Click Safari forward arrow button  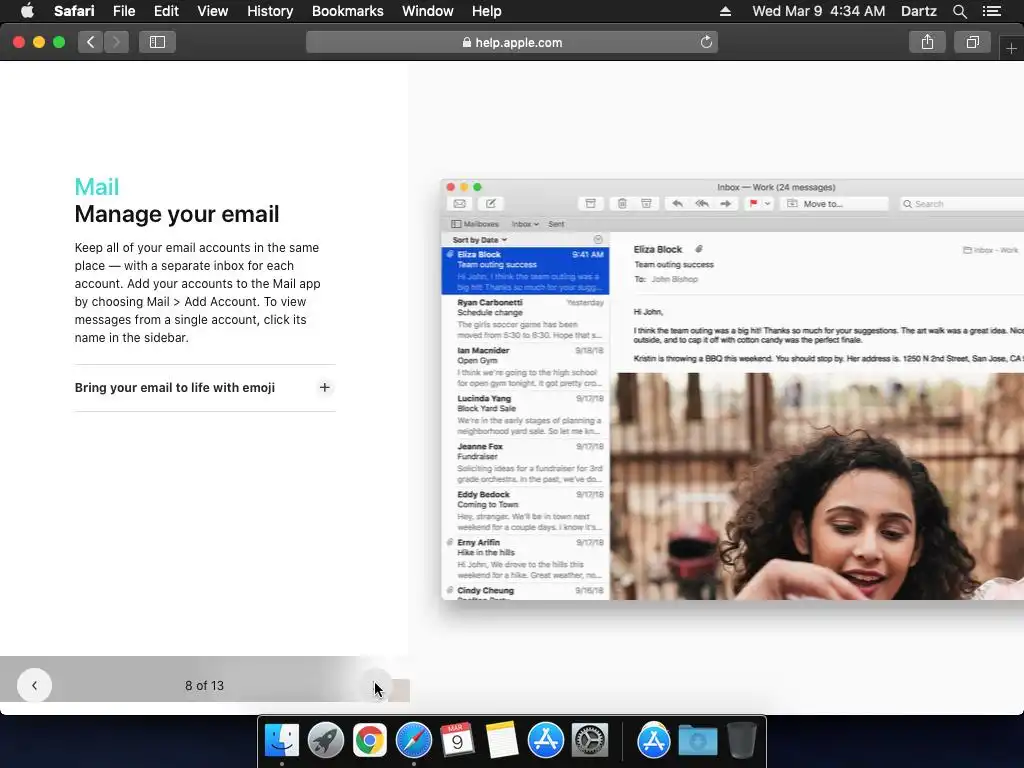116,42
